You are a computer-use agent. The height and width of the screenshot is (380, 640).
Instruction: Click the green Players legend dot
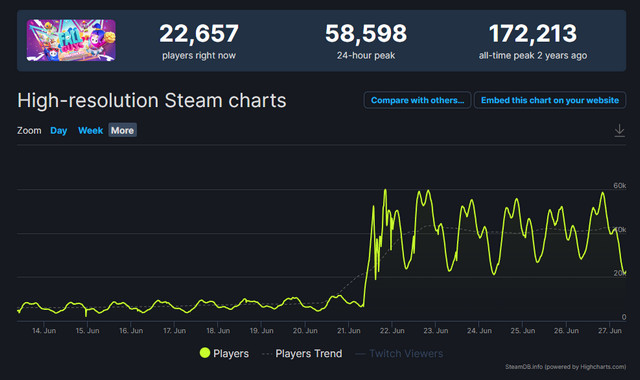pyautogui.click(x=204, y=353)
